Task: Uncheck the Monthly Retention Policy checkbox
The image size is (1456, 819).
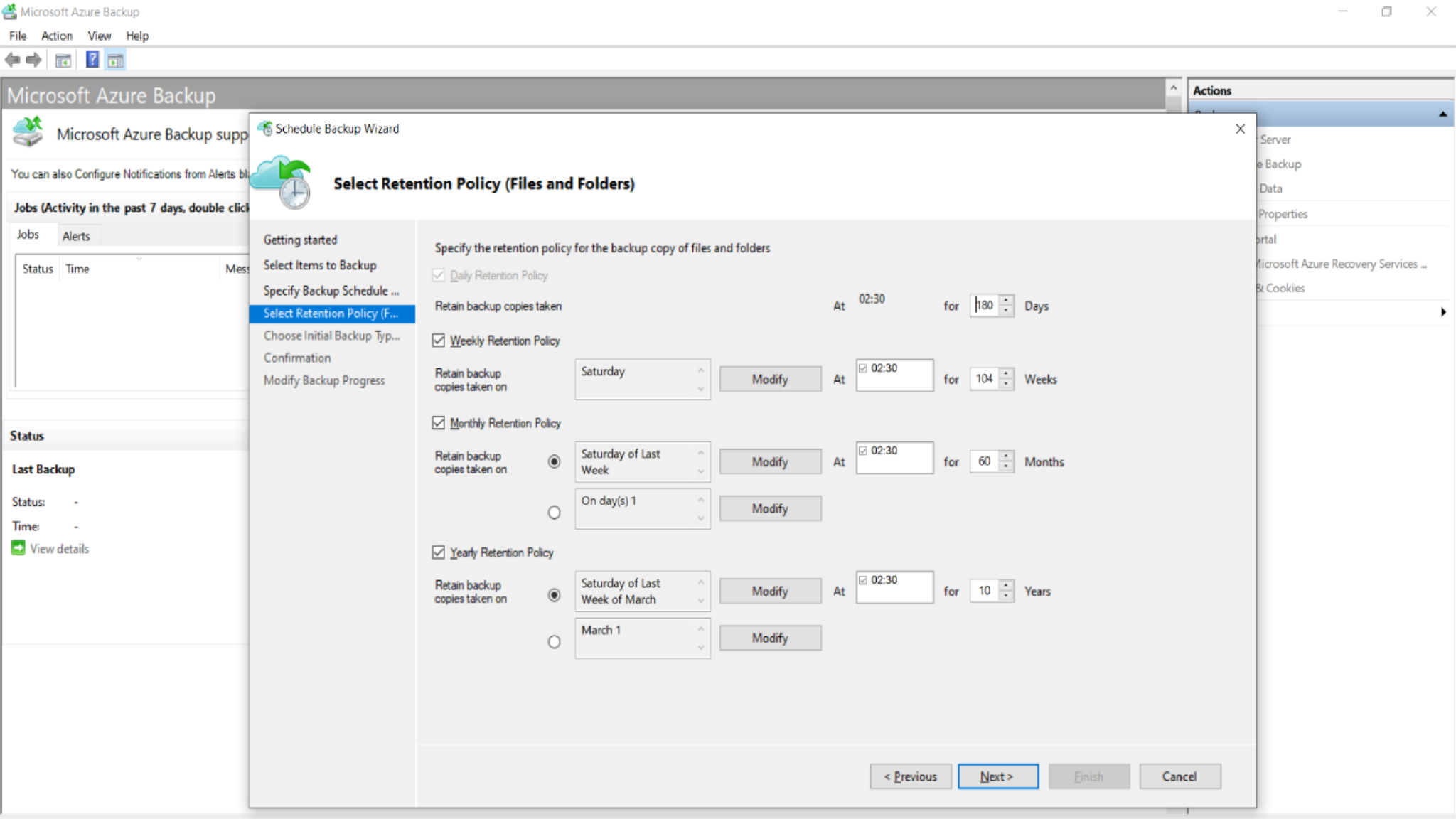Action: (x=439, y=422)
